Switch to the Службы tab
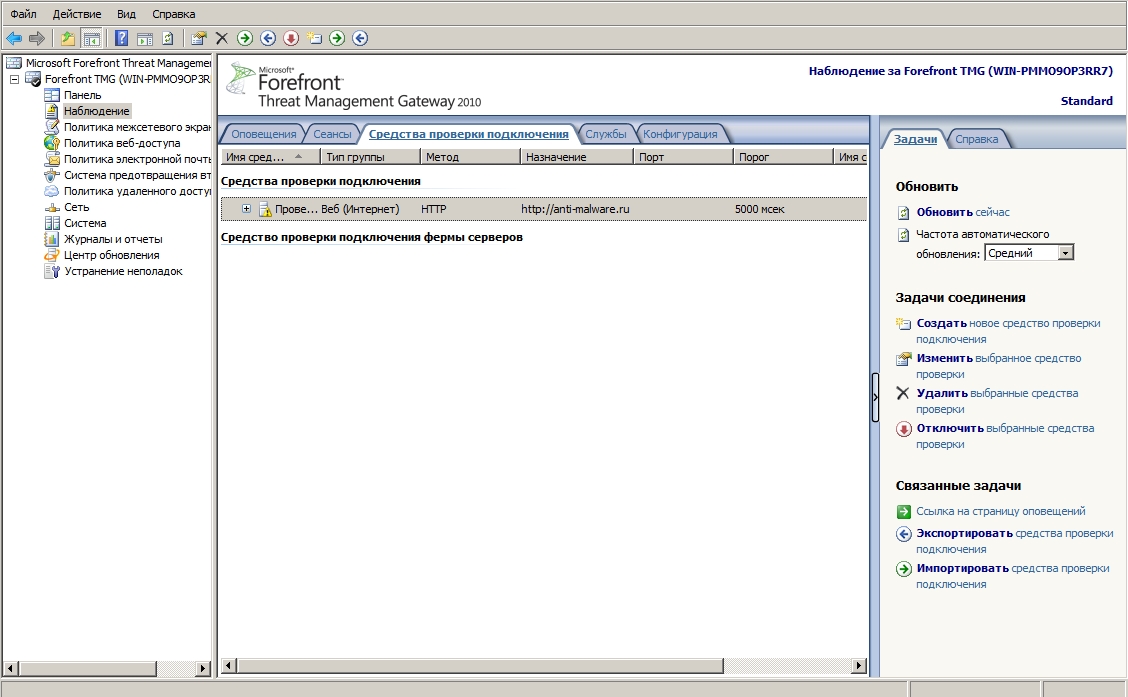1128x697 pixels. click(606, 134)
